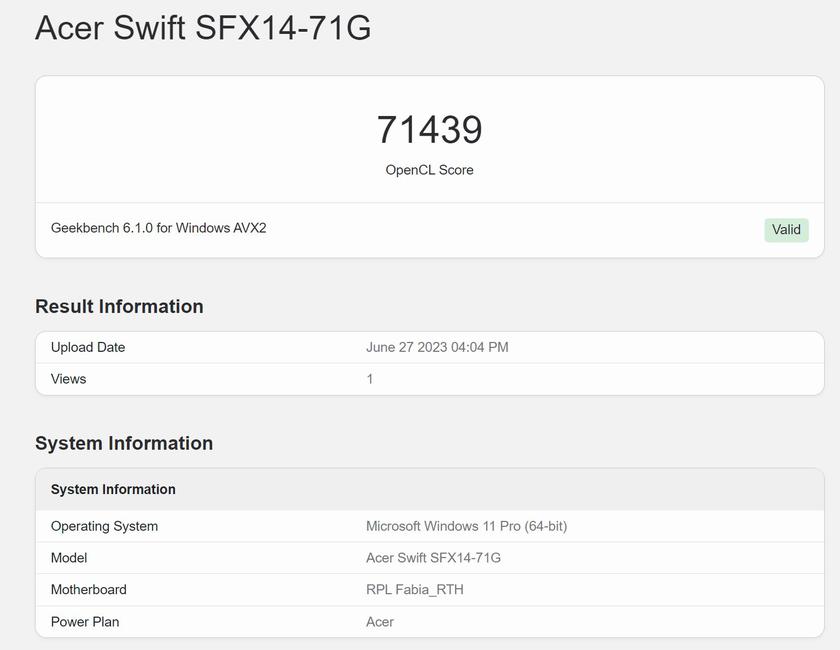Select the OpenCL Score label
840x650 pixels.
[x=429, y=170]
